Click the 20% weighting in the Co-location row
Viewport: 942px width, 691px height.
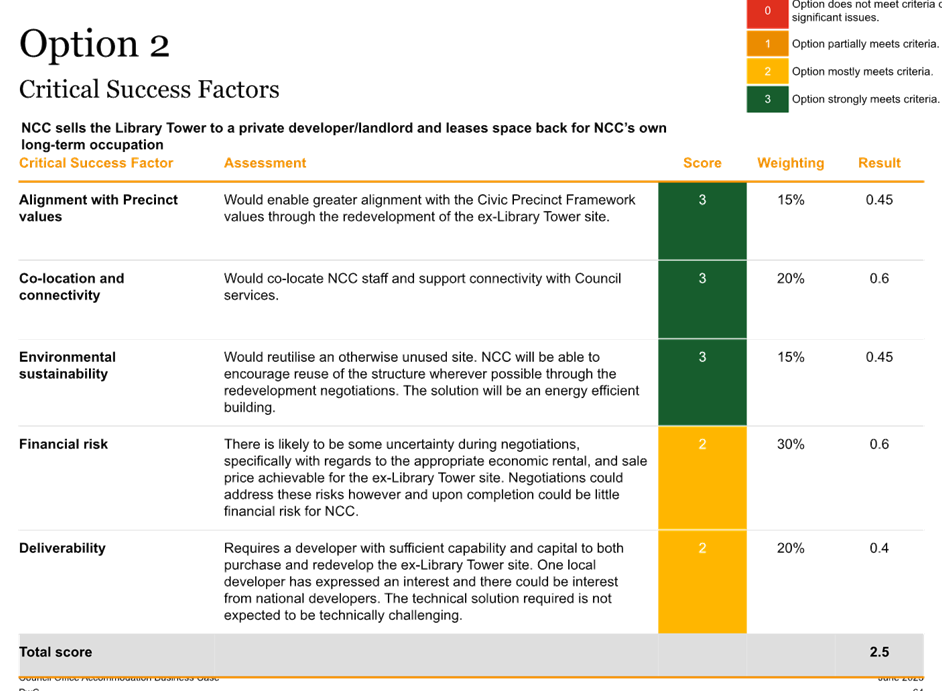pyautogui.click(x=791, y=279)
